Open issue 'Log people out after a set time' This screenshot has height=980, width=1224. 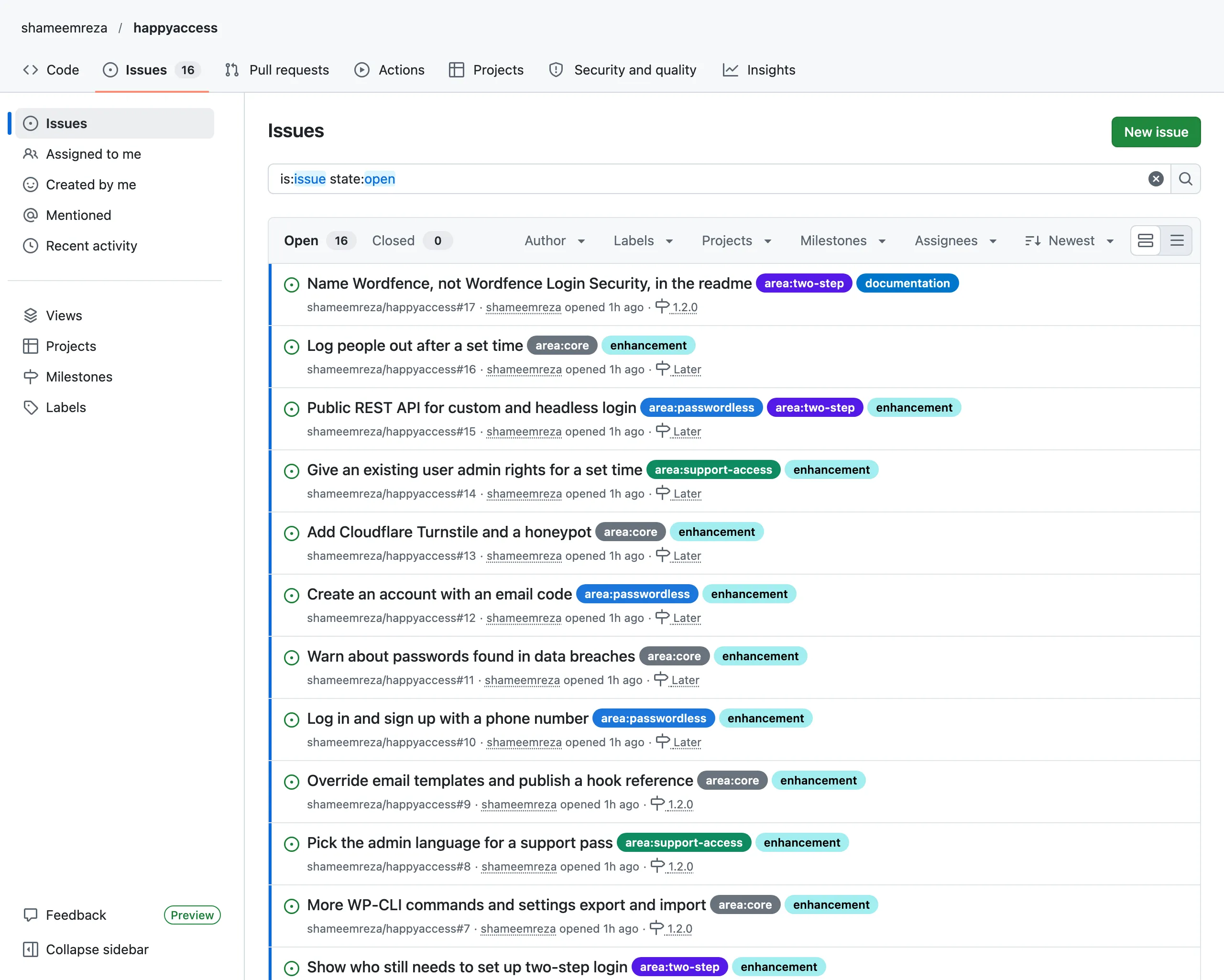(x=415, y=346)
